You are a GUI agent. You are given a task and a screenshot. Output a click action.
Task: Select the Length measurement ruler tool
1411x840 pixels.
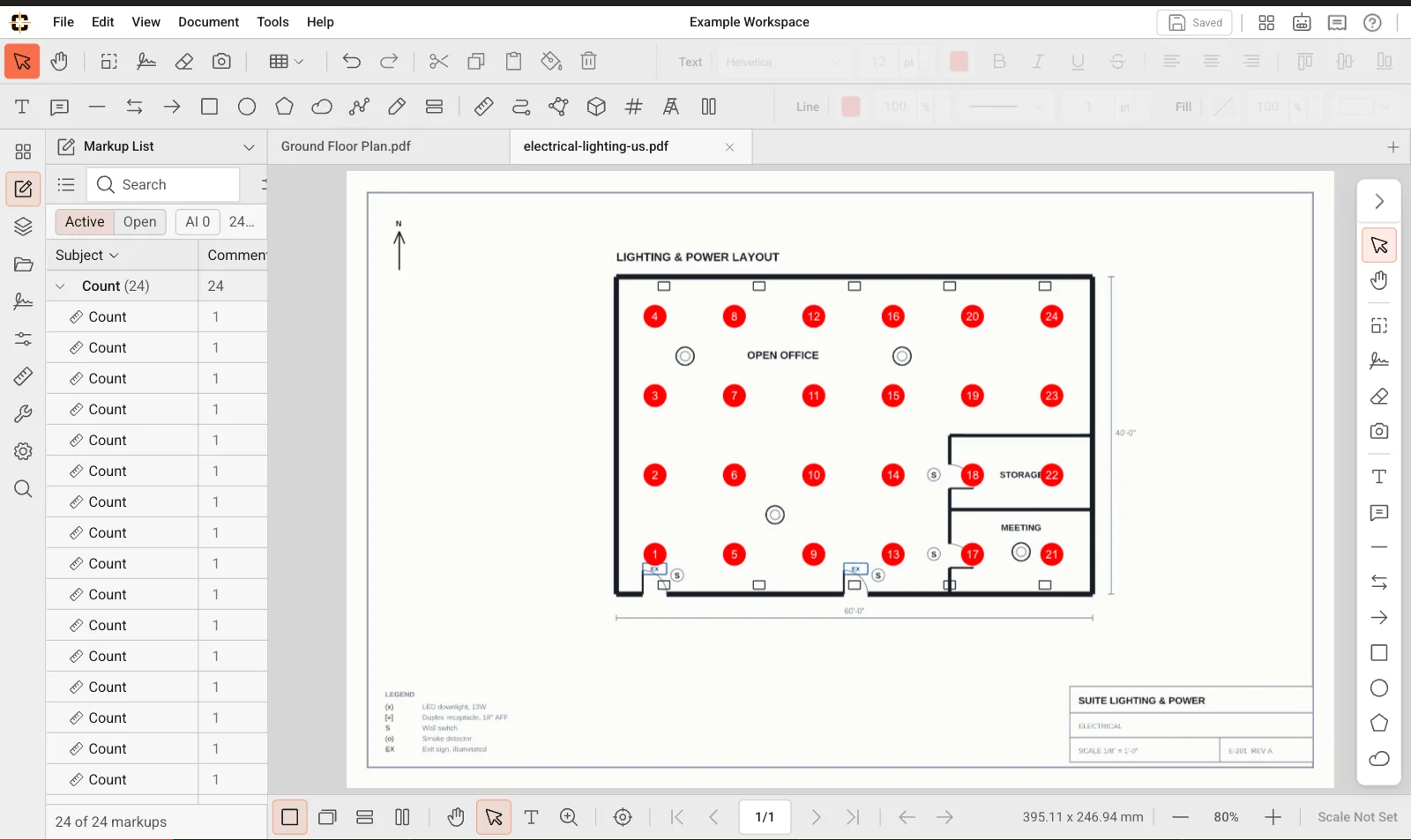(x=483, y=107)
